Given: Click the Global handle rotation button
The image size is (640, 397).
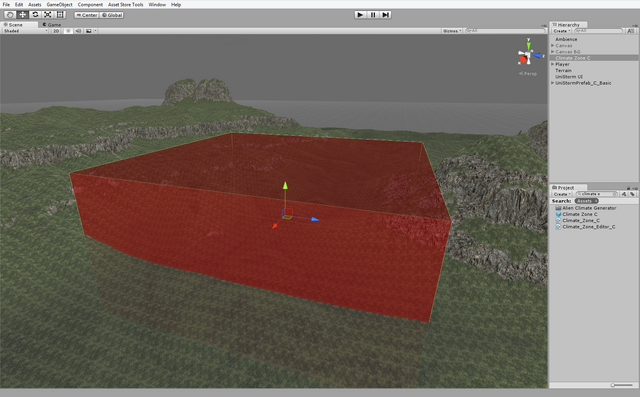Looking at the screenshot, I should [x=111, y=15].
